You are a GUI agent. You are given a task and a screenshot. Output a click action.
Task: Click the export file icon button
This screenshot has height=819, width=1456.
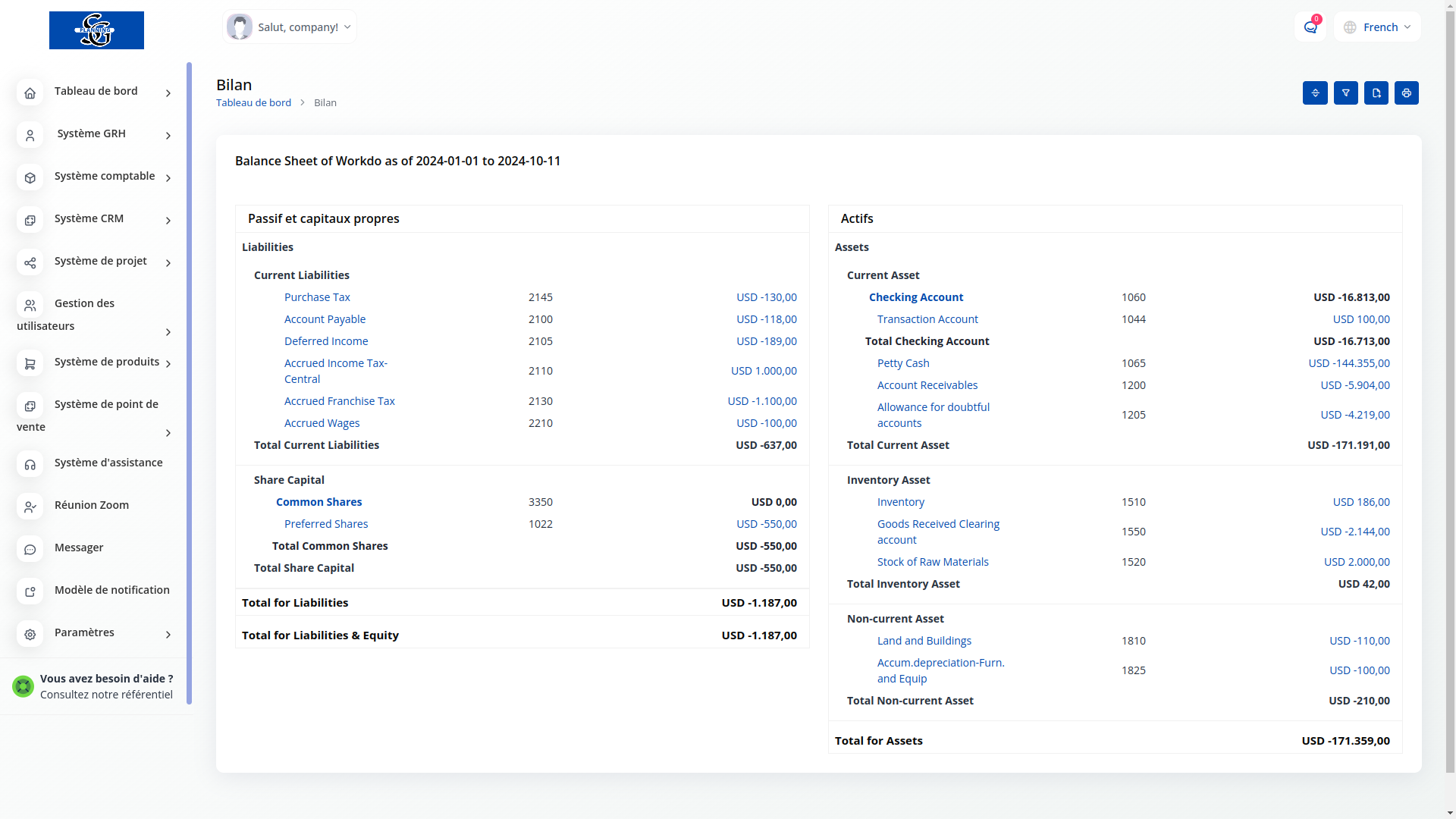click(1376, 93)
